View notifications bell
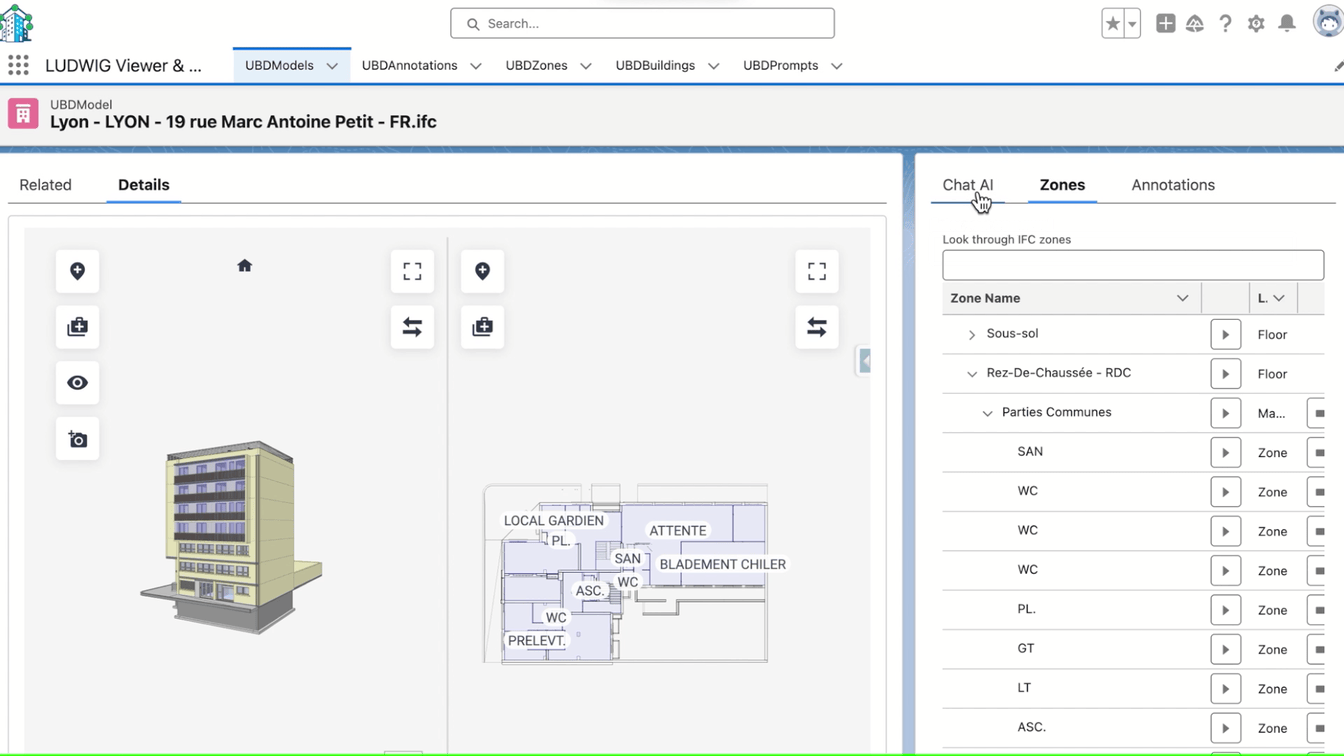 (x=1287, y=24)
